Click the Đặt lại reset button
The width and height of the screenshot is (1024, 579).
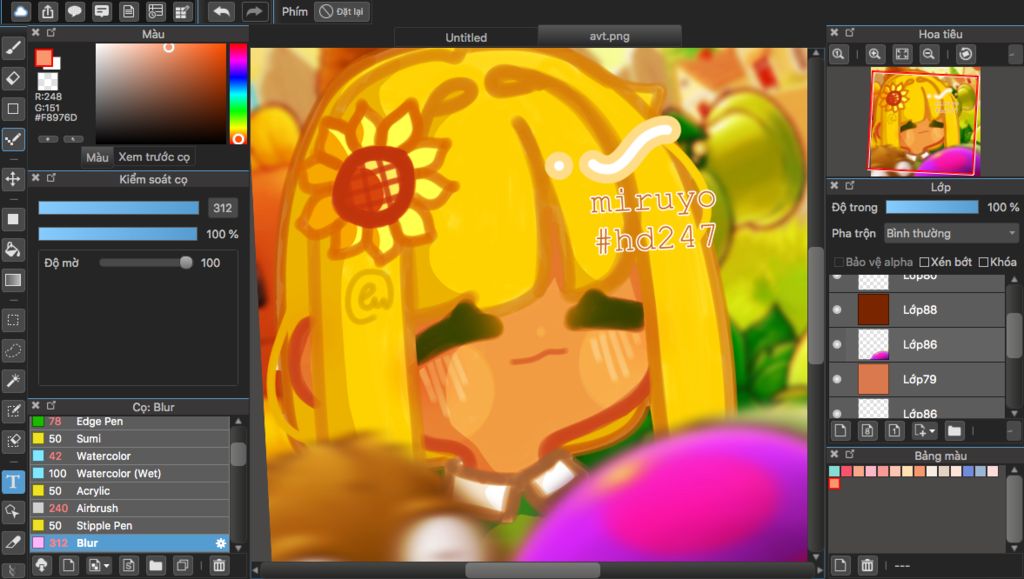(x=342, y=11)
